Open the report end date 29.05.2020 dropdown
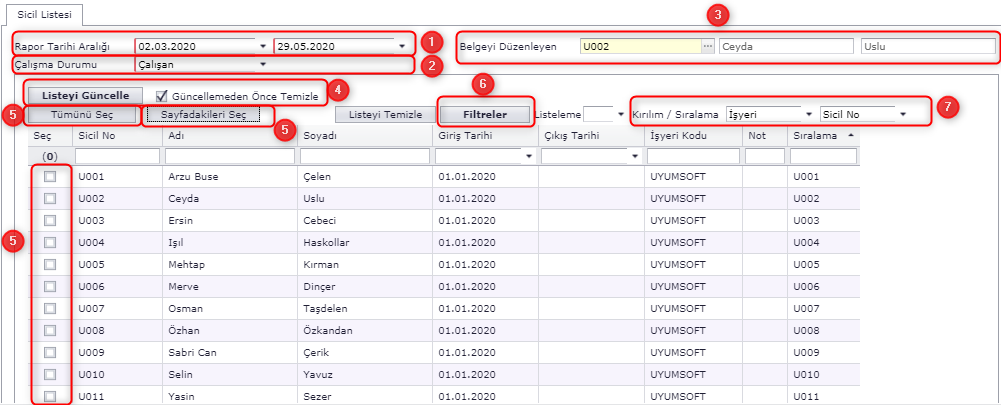Screen dimensions: 1001x405 click(x=402, y=46)
